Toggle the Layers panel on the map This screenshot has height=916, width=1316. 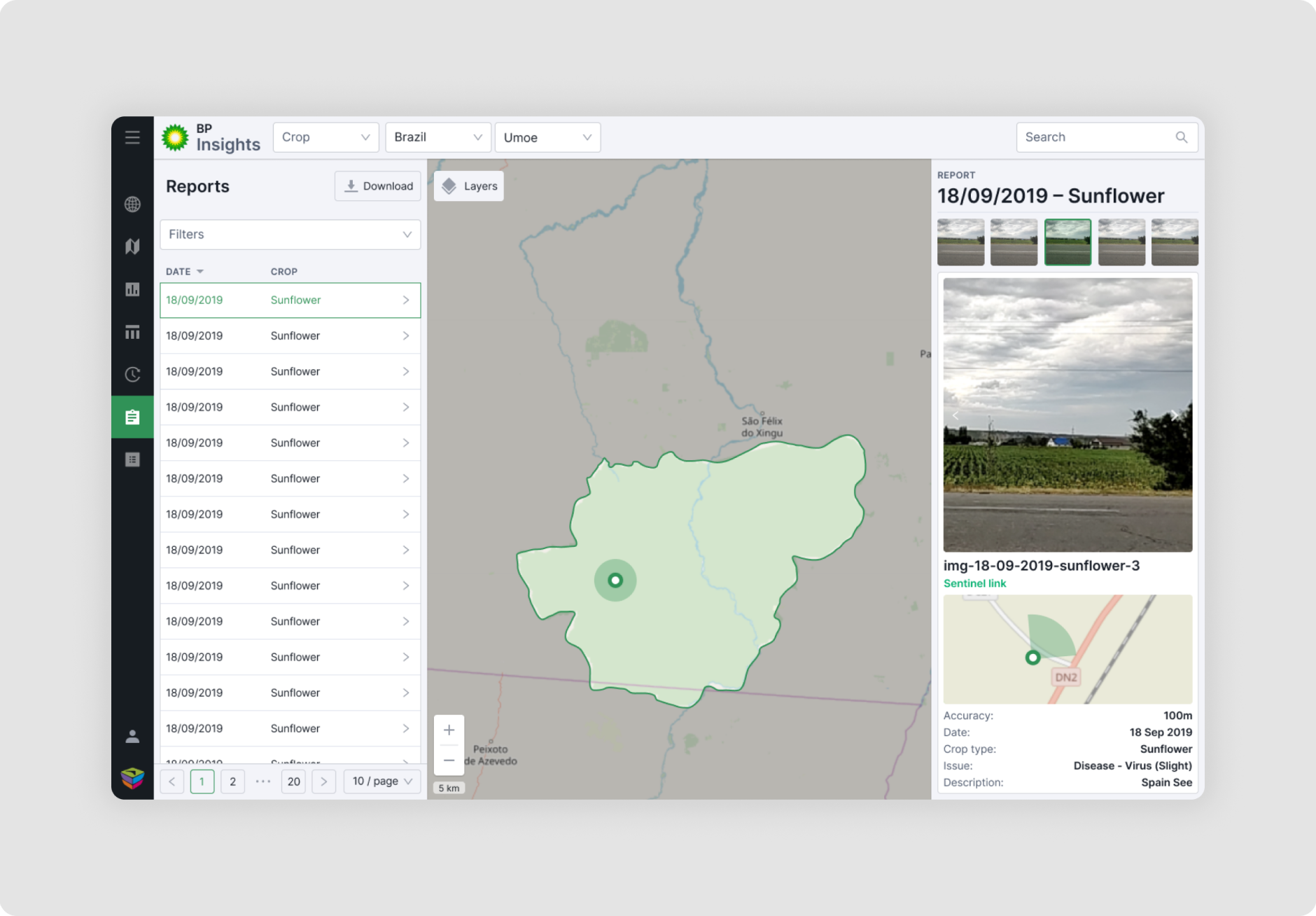[468, 186]
